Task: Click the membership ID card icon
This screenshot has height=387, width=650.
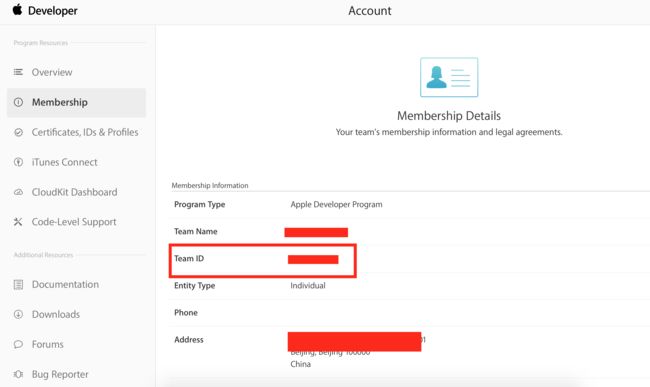Action: click(x=449, y=77)
